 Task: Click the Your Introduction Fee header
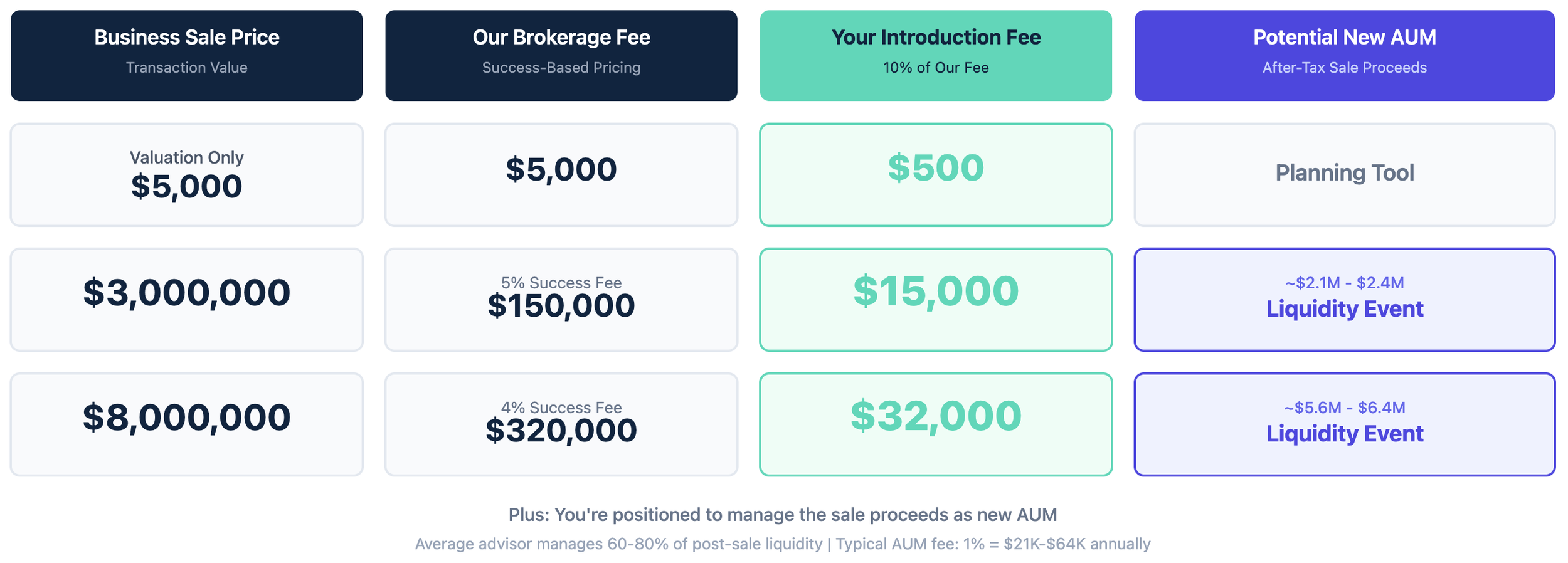tap(936, 55)
